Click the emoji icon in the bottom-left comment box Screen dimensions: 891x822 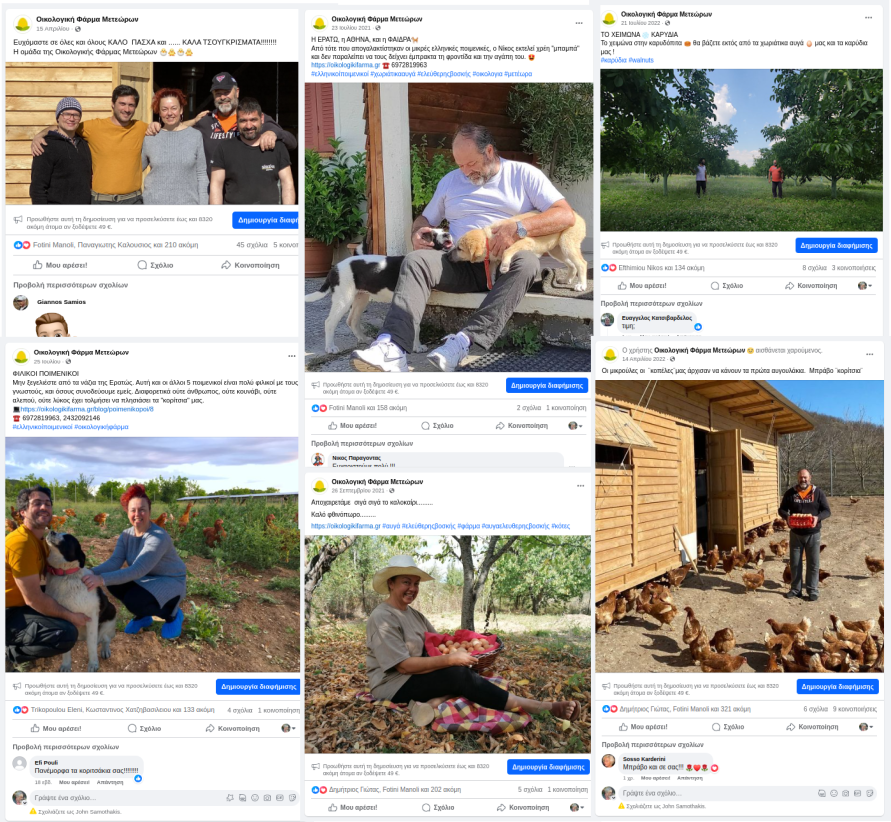click(x=255, y=798)
